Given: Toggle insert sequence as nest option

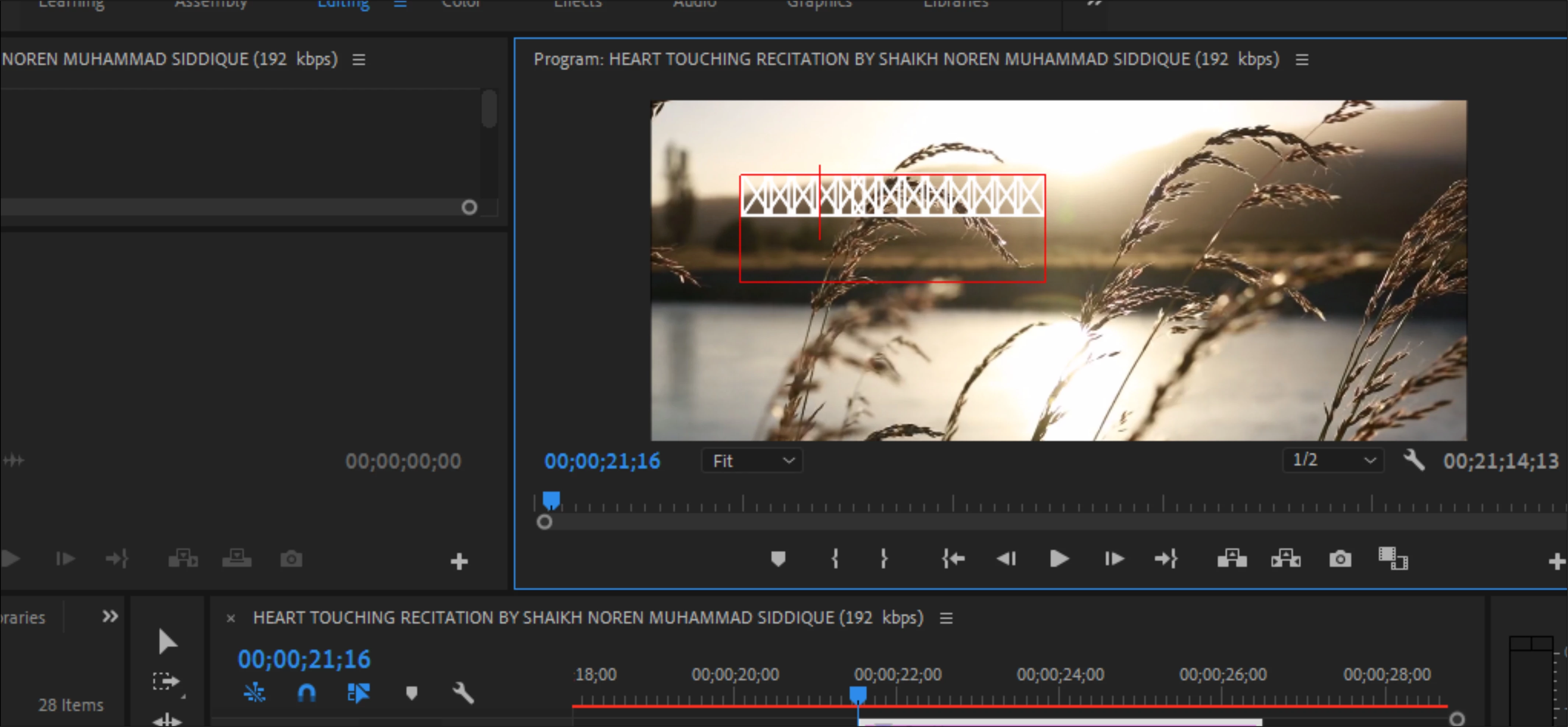Looking at the screenshot, I should tap(254, 693).
